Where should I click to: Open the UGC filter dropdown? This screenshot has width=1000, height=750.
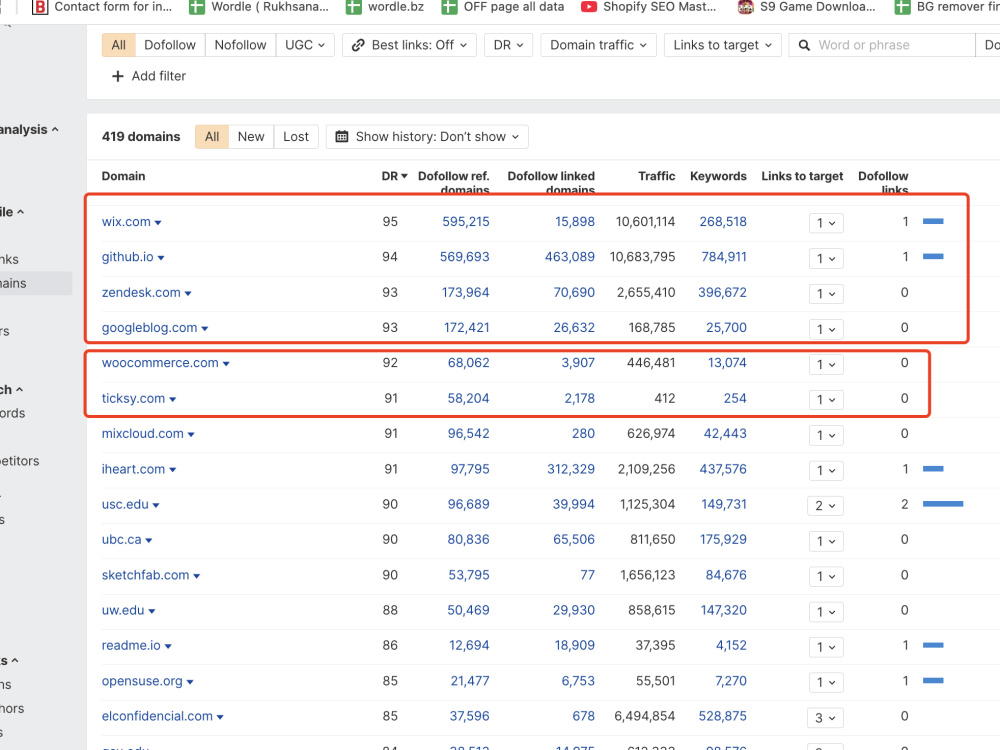pyautogui.click(x=305, y=45)
